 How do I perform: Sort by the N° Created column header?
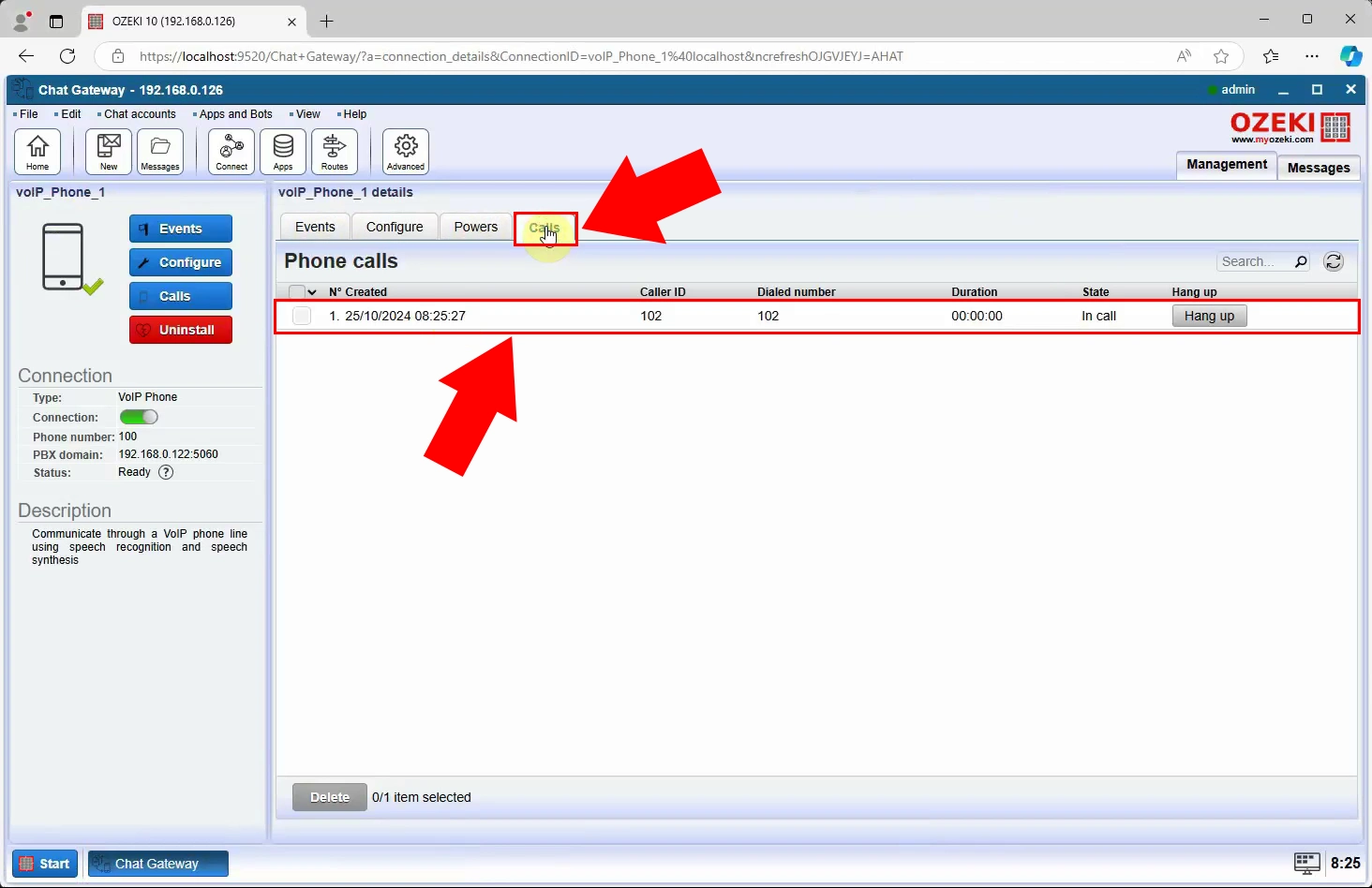pos(358,292)
